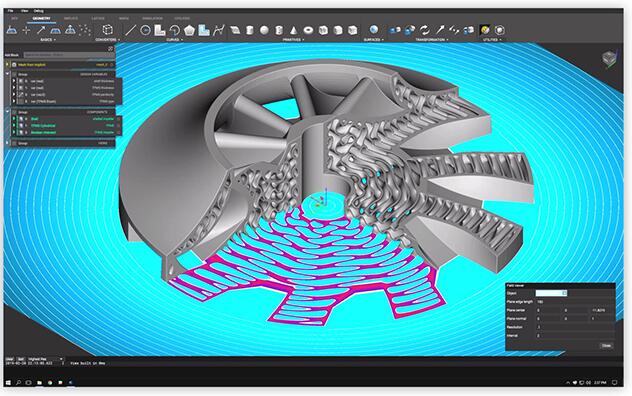Choose the circle curve icon

pos(145,30)
